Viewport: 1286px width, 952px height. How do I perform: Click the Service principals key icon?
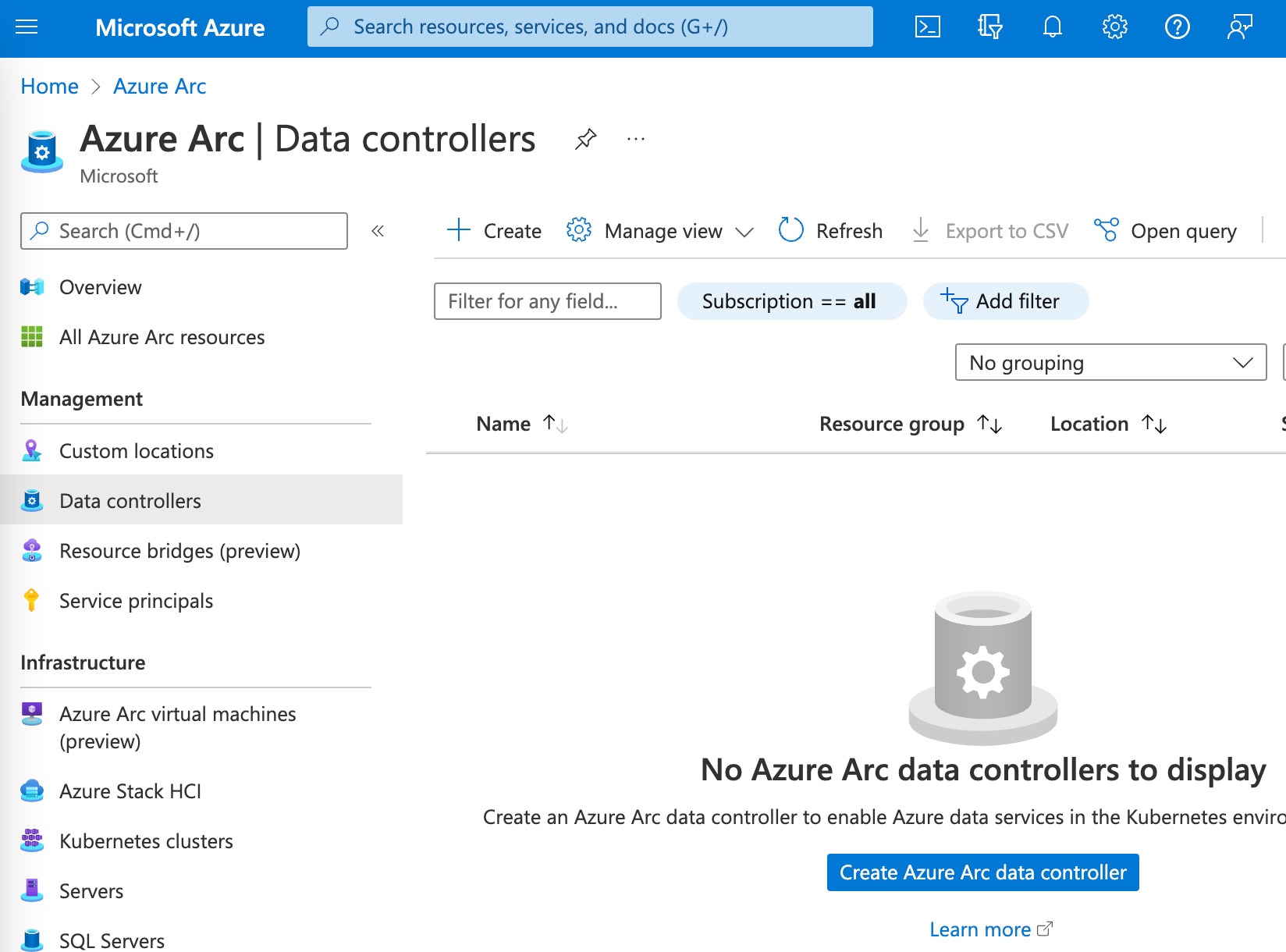[32, 601]
